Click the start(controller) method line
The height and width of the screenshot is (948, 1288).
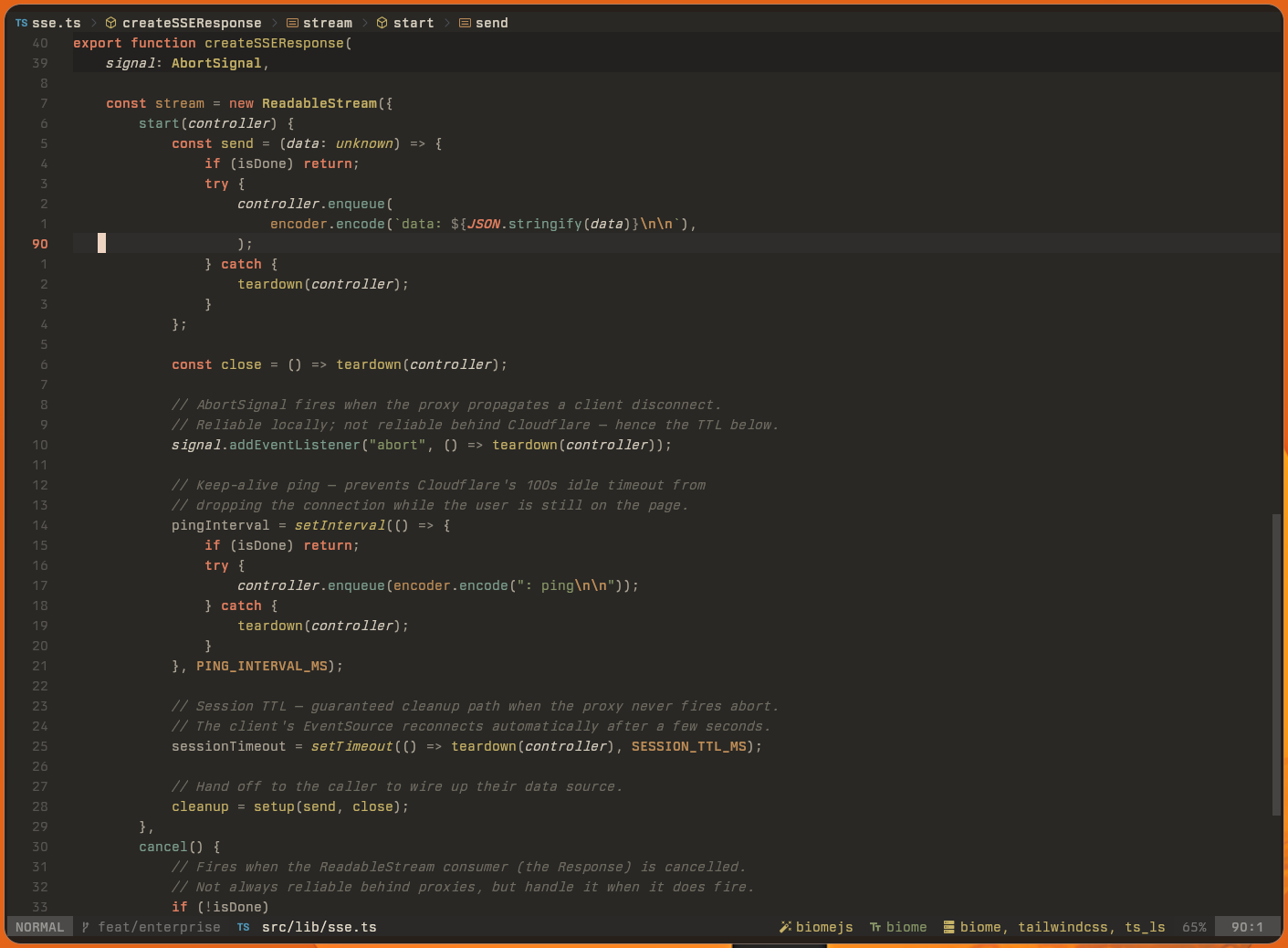[x=216, y=123]
